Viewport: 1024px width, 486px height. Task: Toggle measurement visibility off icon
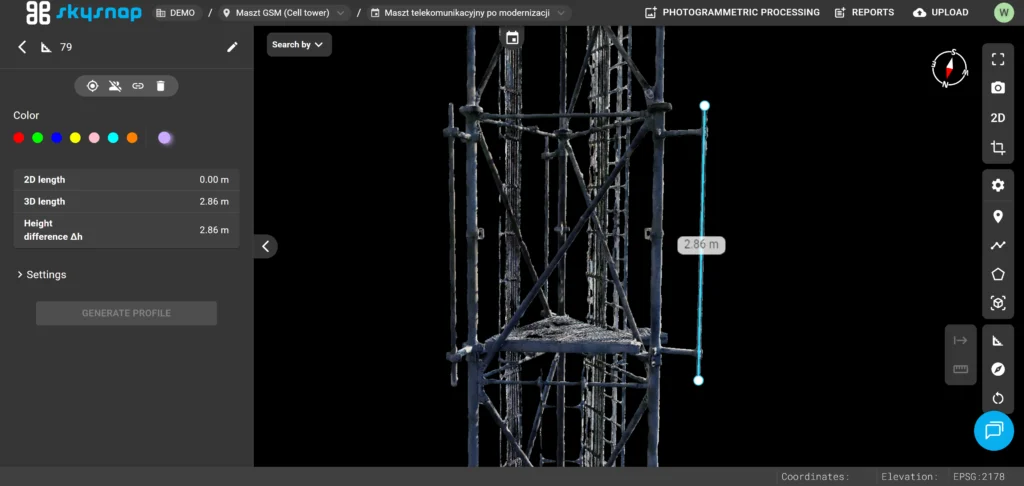(115, 86)
